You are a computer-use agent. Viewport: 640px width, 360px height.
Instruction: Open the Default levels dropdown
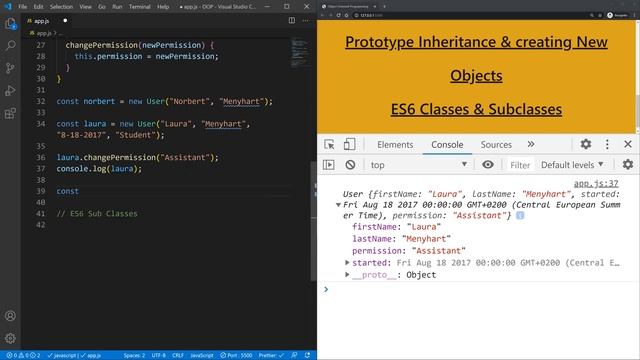pyautogui.click(x=572, y=165)
